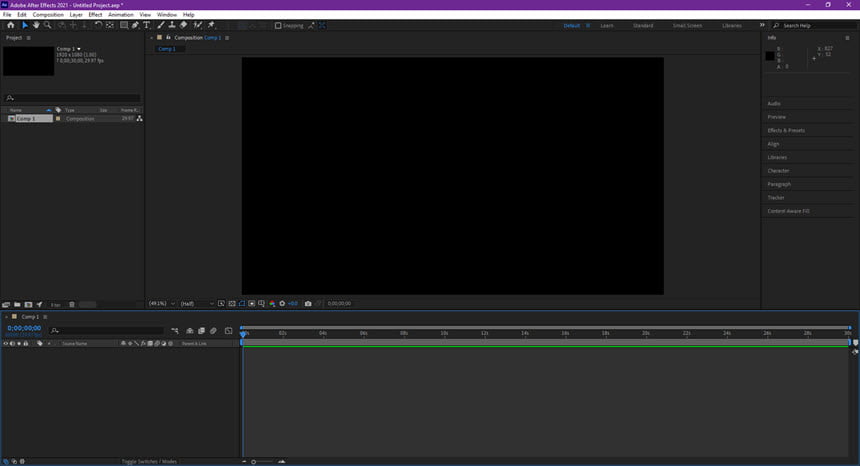Open the Project panel menu
860x466 pixels.
click(29, 38)
